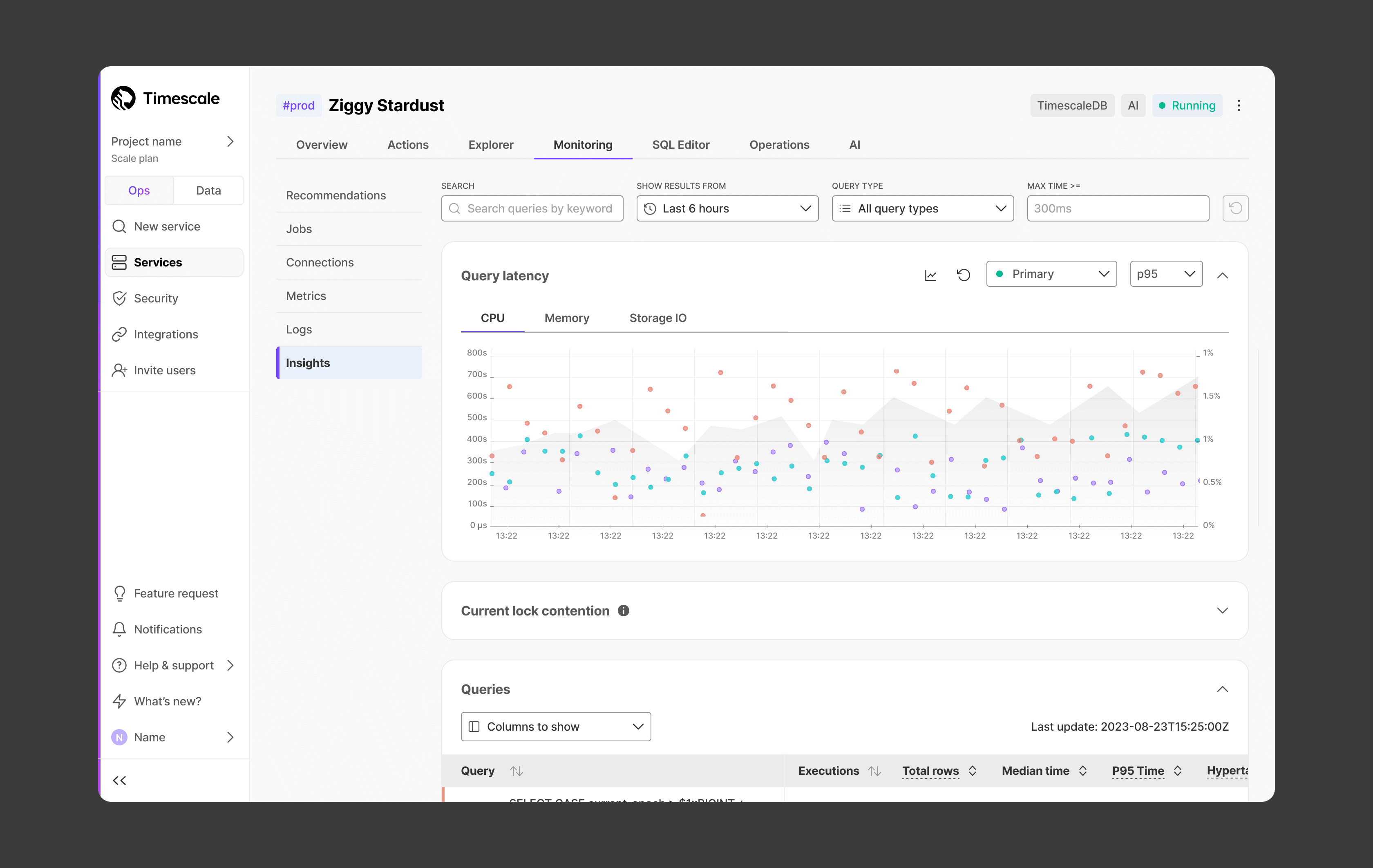The image size is (1373, 868).
Task: Expand the Name account chevron
Action: tap(230, 737)
